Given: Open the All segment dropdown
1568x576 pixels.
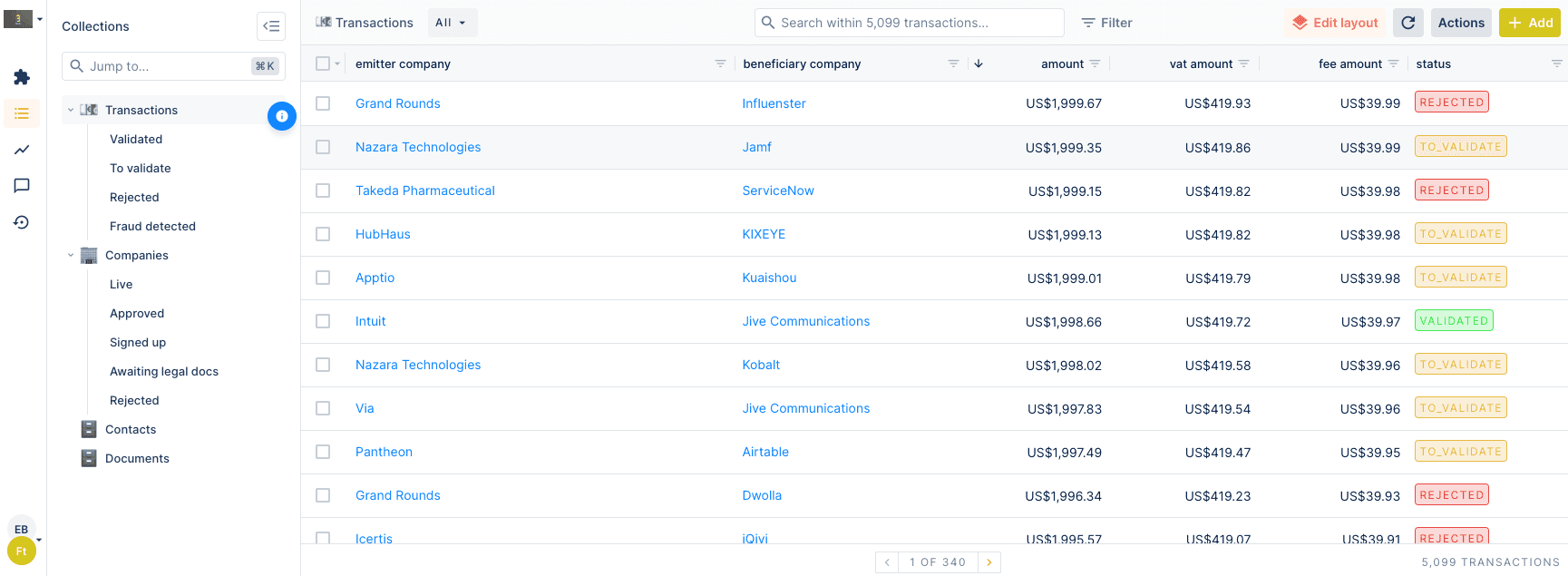Looking at the screenshot, I should coord(452,23).
